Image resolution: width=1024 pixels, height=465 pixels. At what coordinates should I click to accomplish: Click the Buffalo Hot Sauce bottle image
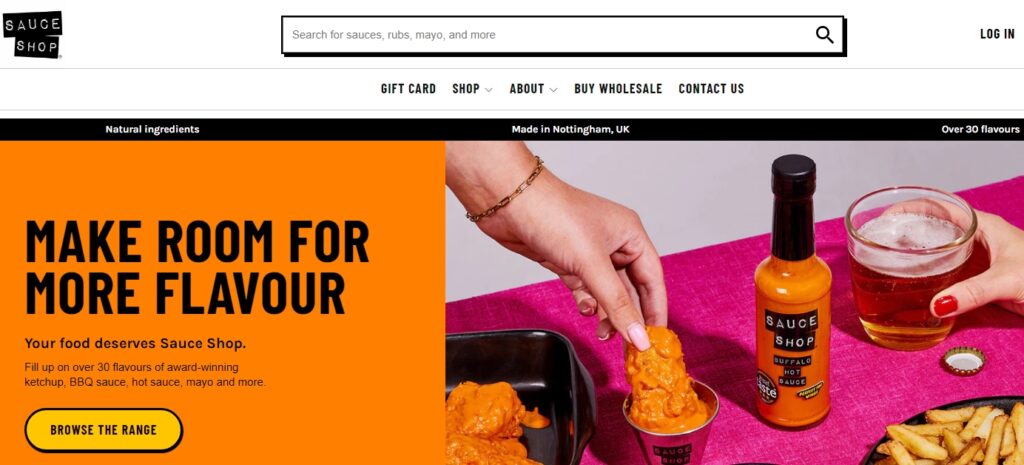[793, 294]
